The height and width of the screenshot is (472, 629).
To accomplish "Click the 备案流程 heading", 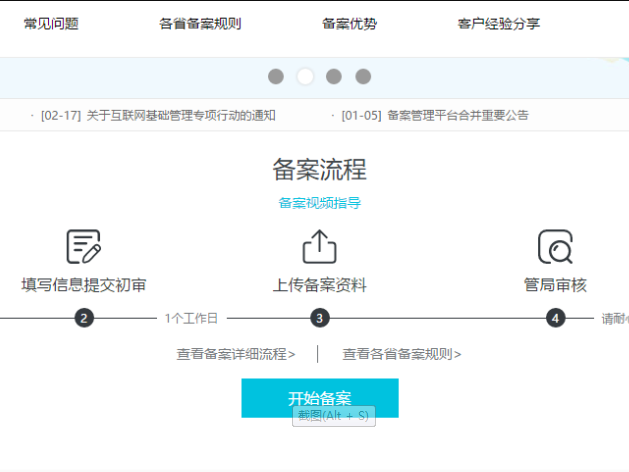I will point(320,170).
